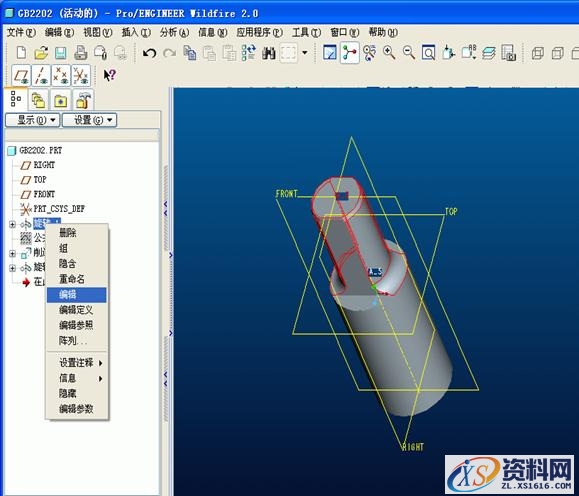579x496 pixels.
Task: Choose 编辑参数 from the context menu
Action: [x=76, y=409]
